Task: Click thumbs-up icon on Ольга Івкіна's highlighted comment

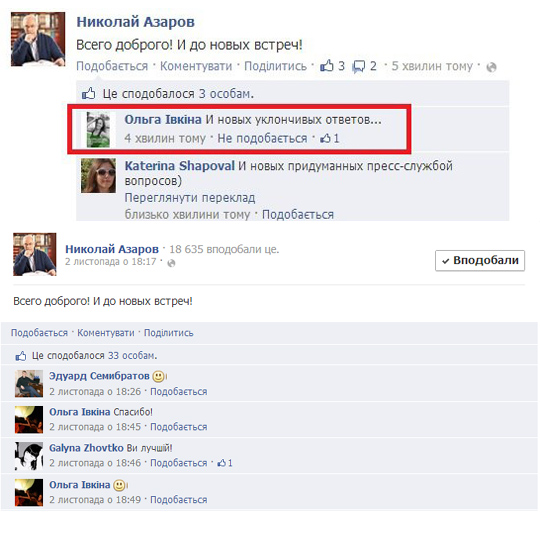Action: (x=325, y=138)
